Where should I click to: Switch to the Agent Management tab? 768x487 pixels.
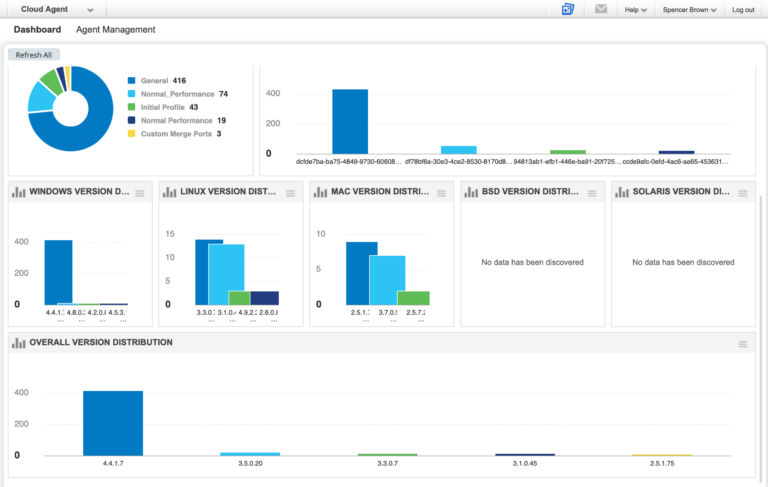click(x=116, y=30)
